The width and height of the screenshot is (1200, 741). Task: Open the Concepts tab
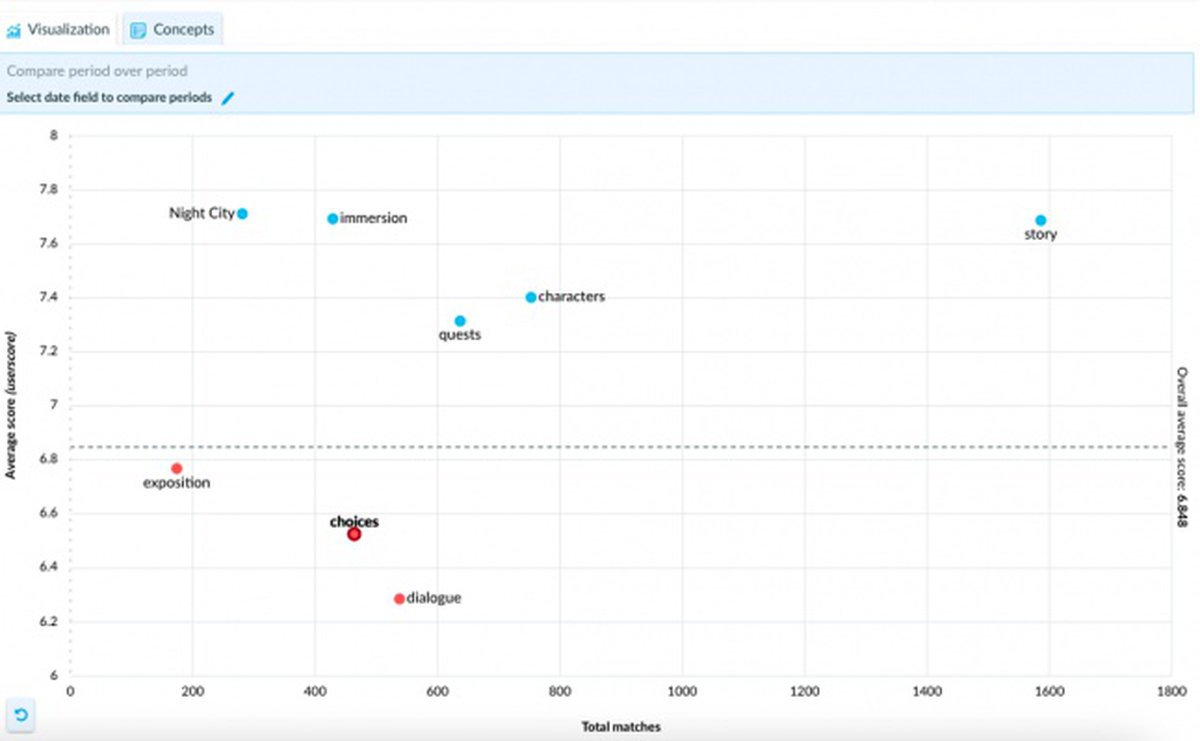(x=172, y=30)
